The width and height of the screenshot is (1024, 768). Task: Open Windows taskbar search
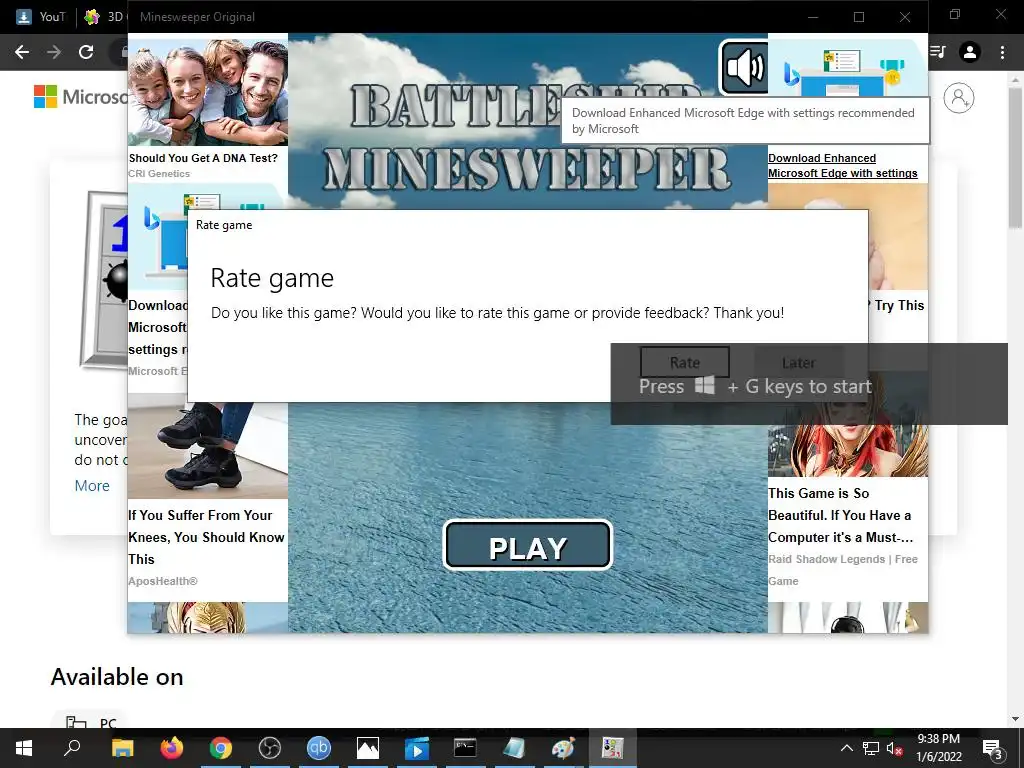tap(72, 748)
